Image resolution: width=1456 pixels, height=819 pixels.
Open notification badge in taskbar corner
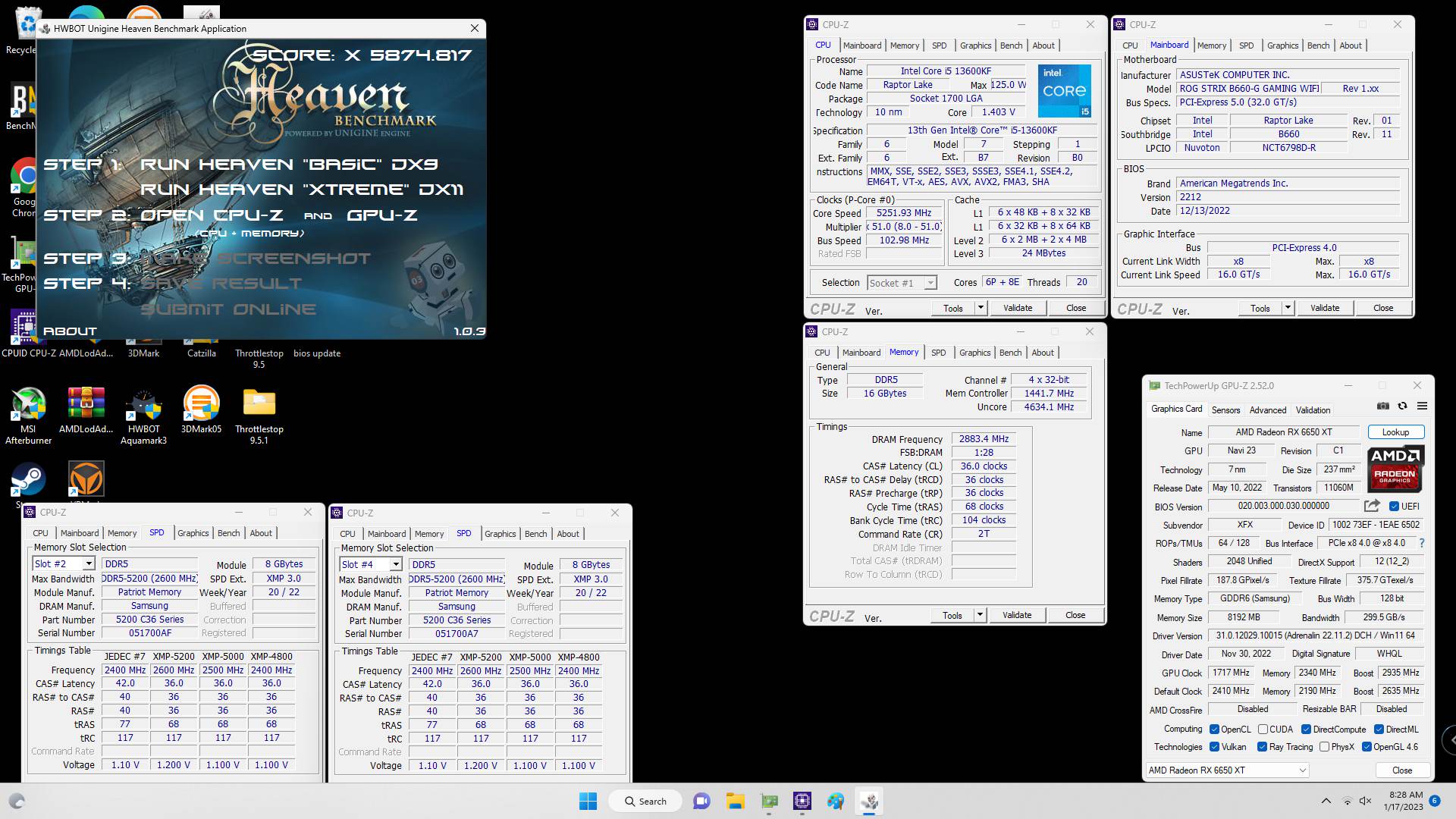(1434, 800)
